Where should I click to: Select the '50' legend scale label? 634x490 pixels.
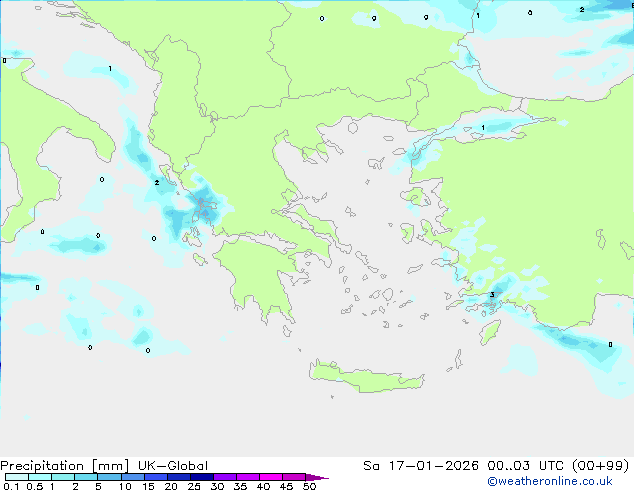pyautogui.click(x=310, y=486)
